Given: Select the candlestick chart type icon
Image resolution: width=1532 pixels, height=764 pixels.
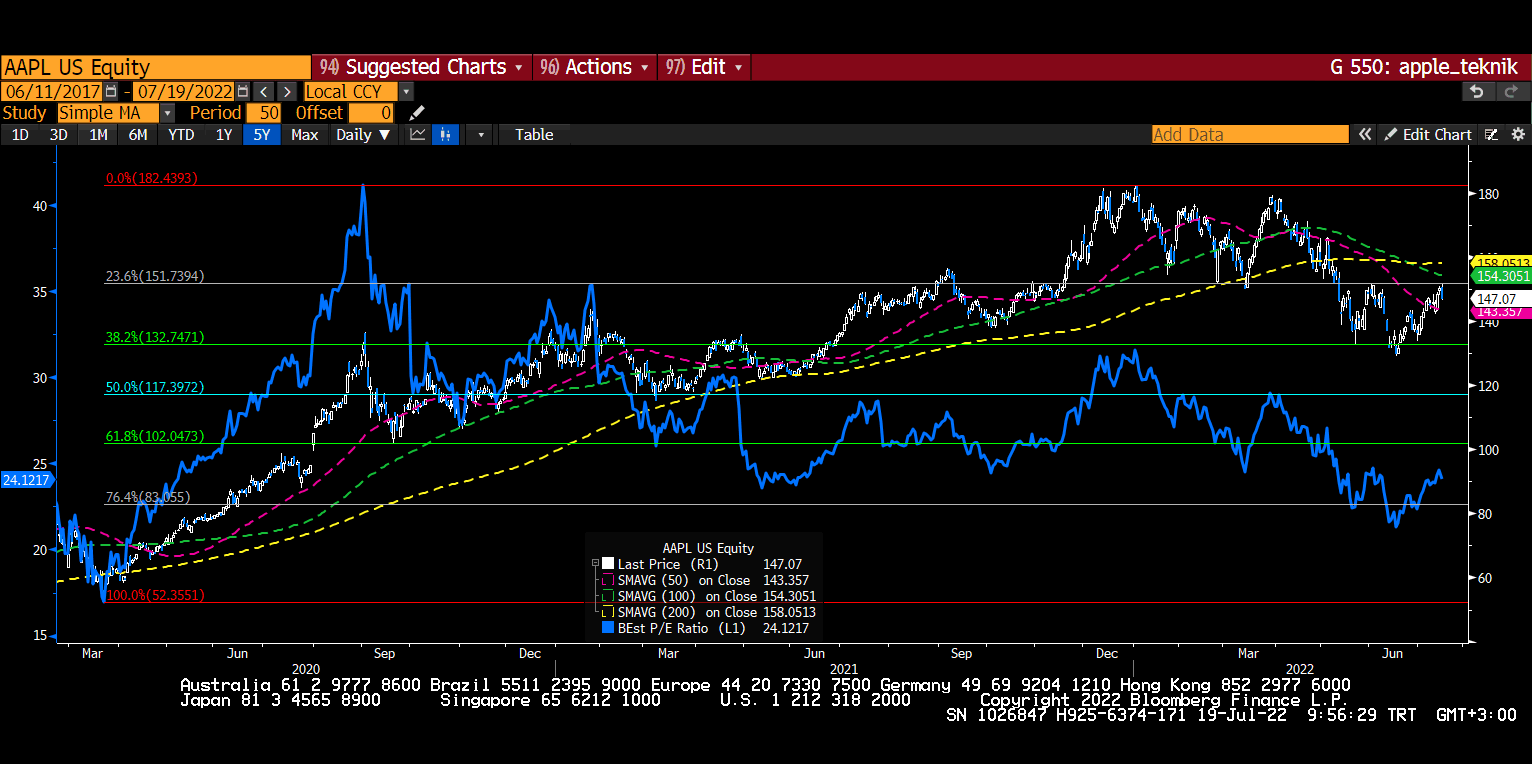Looking at the screenshot, I should (445, 135).
